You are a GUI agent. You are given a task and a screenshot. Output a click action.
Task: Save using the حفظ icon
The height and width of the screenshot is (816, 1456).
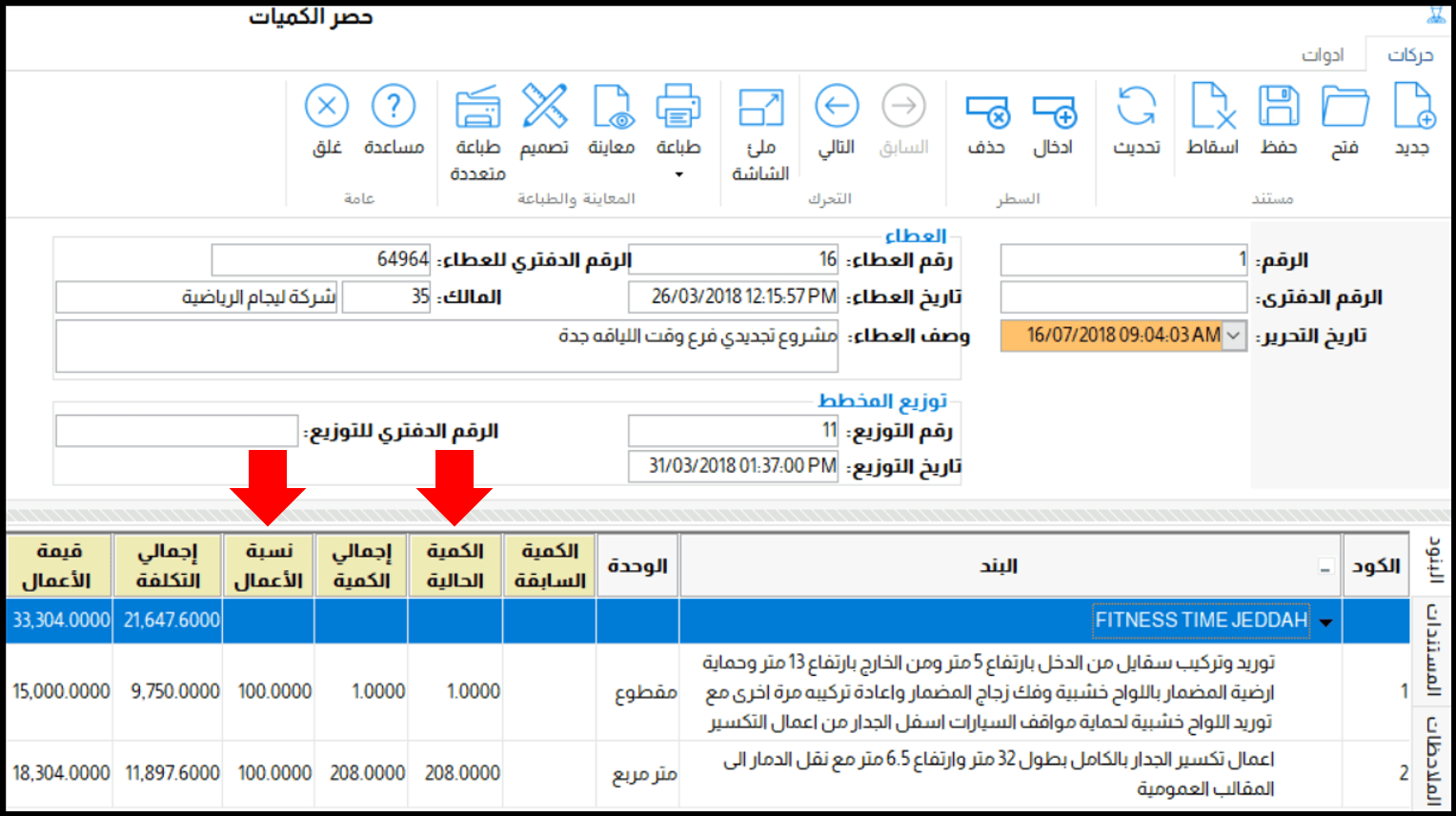click(1279, 107)
